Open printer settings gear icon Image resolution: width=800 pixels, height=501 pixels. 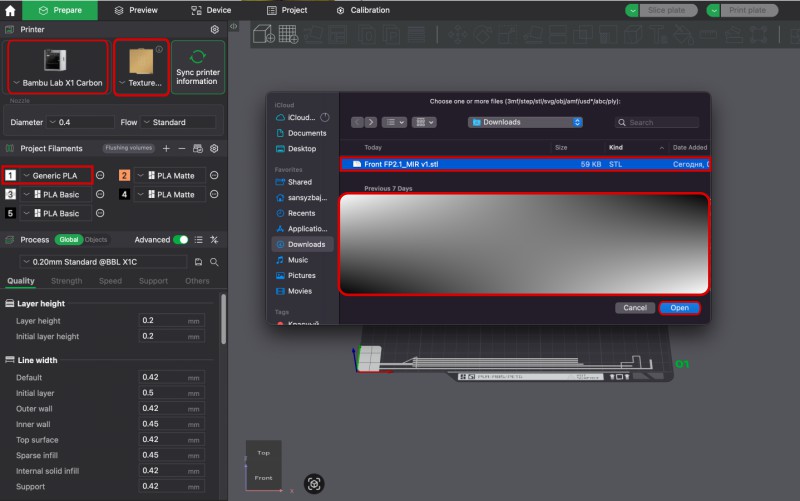point(215,30)
